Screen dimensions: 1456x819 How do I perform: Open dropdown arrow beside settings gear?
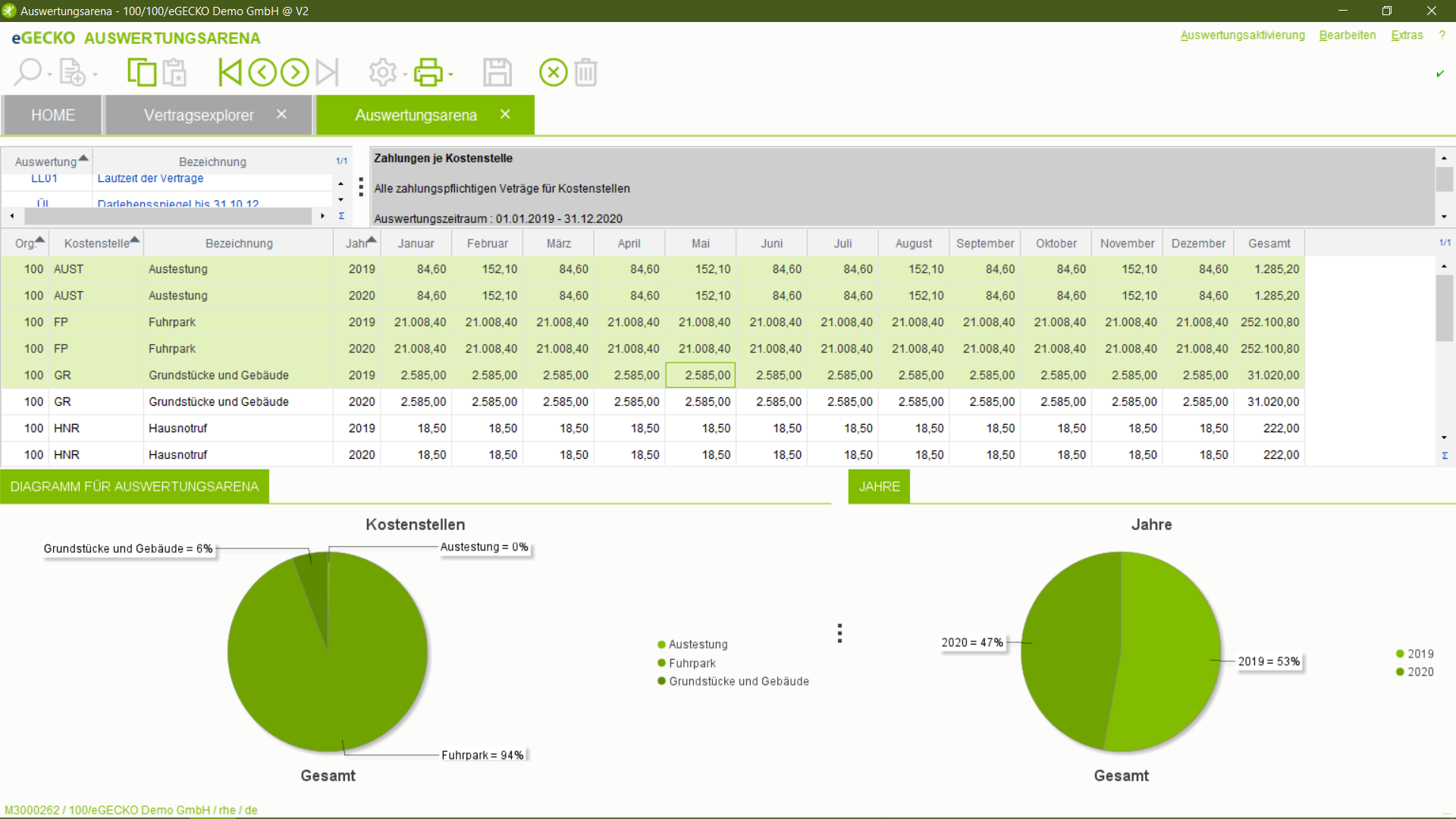click(406, 74)
